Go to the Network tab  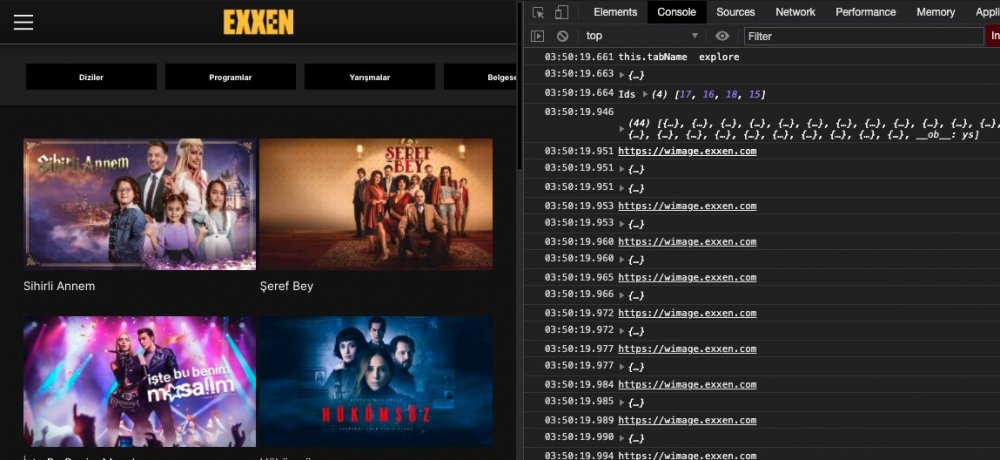click(x=795, y=12)
